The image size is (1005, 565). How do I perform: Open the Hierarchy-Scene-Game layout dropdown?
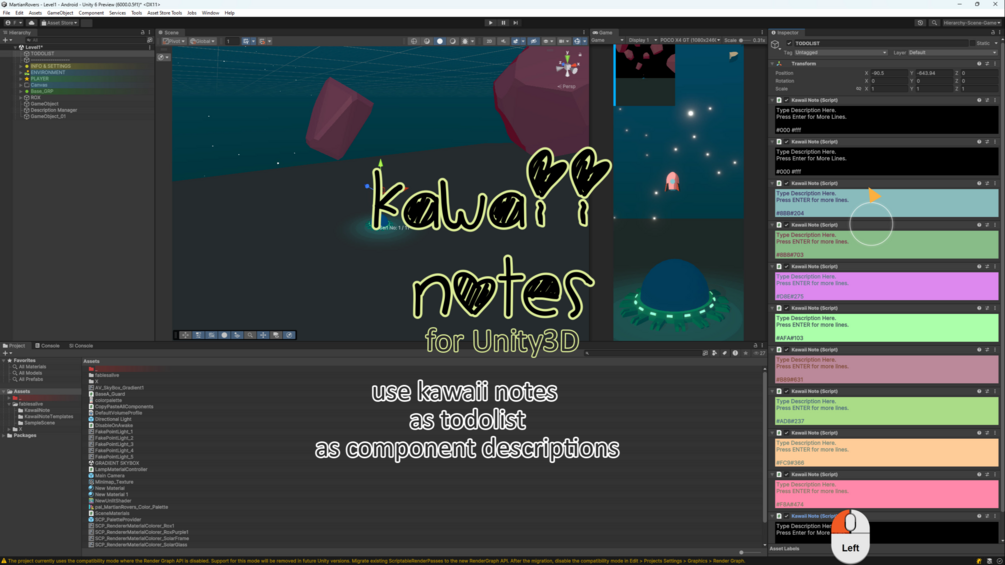pyautogui.click(x=971, y=22)
